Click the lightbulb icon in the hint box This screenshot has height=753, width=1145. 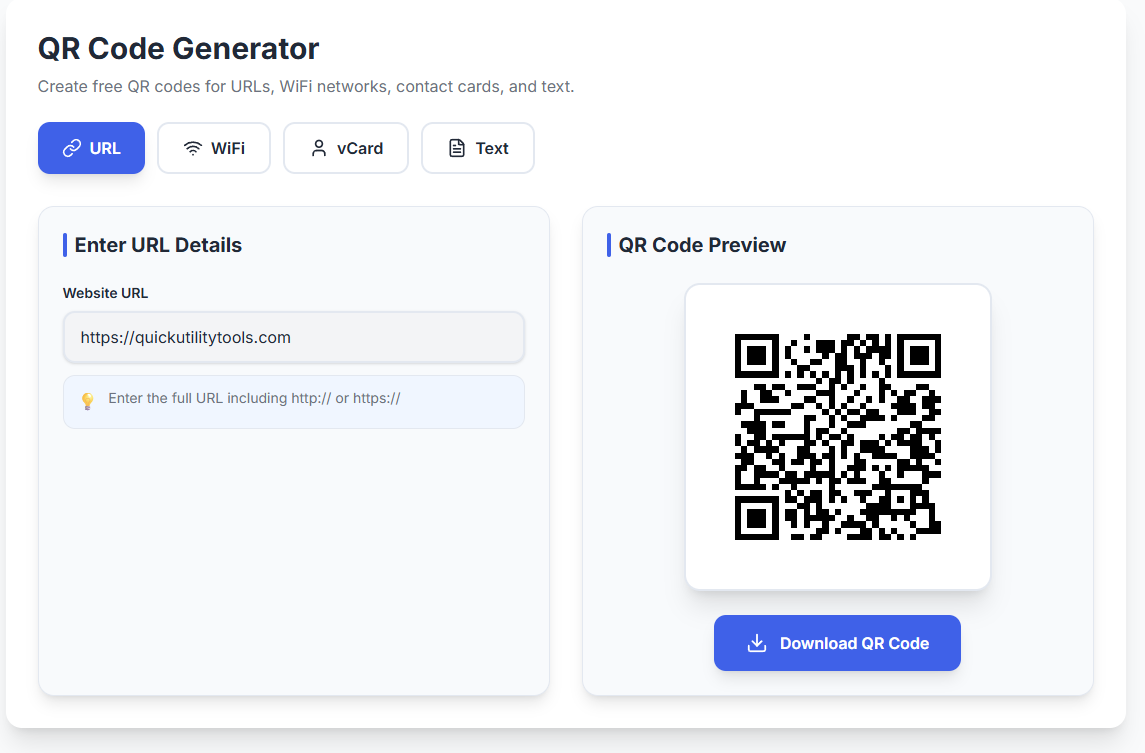[x=88, y=398]
